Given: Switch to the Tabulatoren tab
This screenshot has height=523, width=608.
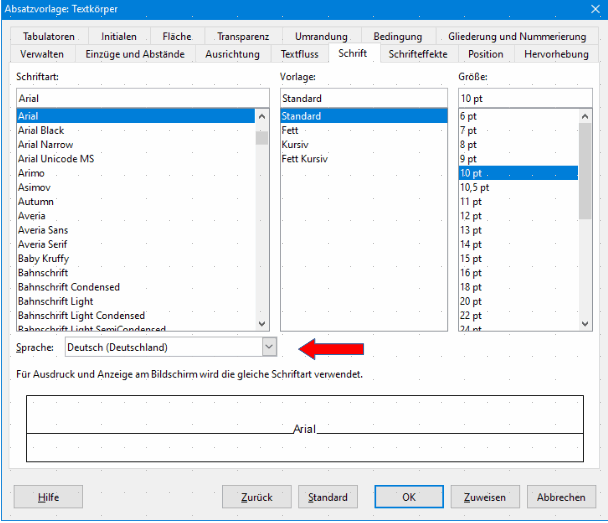Looking at the screenshot, I should [x=49, y=36].
